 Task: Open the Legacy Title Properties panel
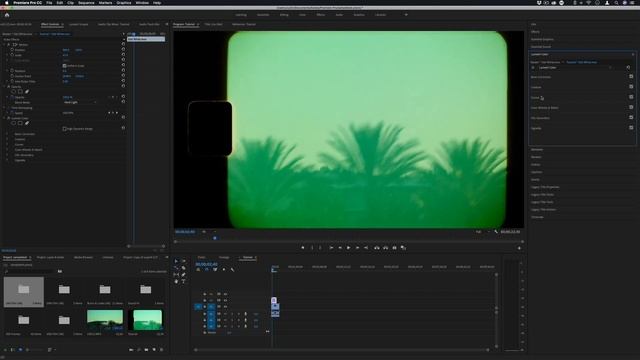click(545, 187)
